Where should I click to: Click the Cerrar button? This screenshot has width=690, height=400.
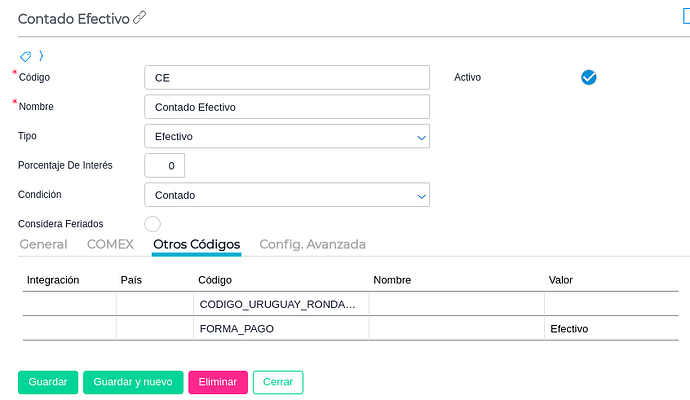[x=278, y=382]
